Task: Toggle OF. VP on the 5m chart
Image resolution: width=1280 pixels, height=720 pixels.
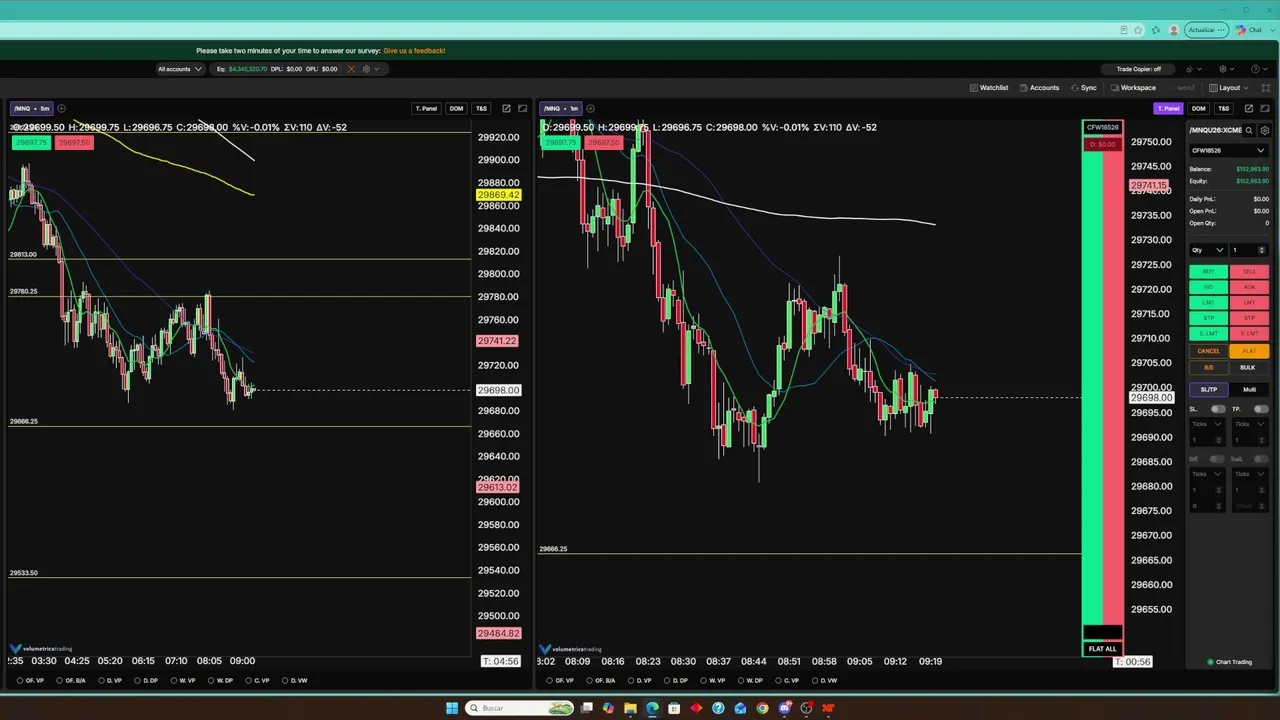Action: (x=31, y=680)
